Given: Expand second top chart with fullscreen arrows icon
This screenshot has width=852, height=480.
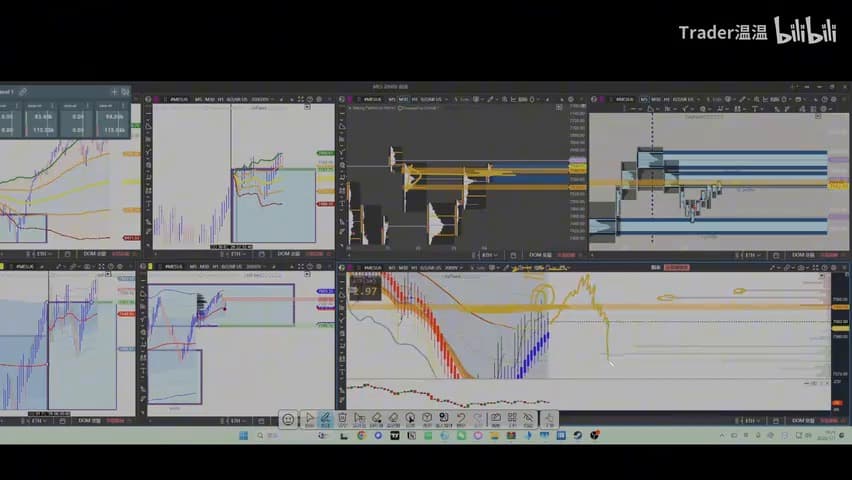Looking at the screenshot, I should click(300, 99).
